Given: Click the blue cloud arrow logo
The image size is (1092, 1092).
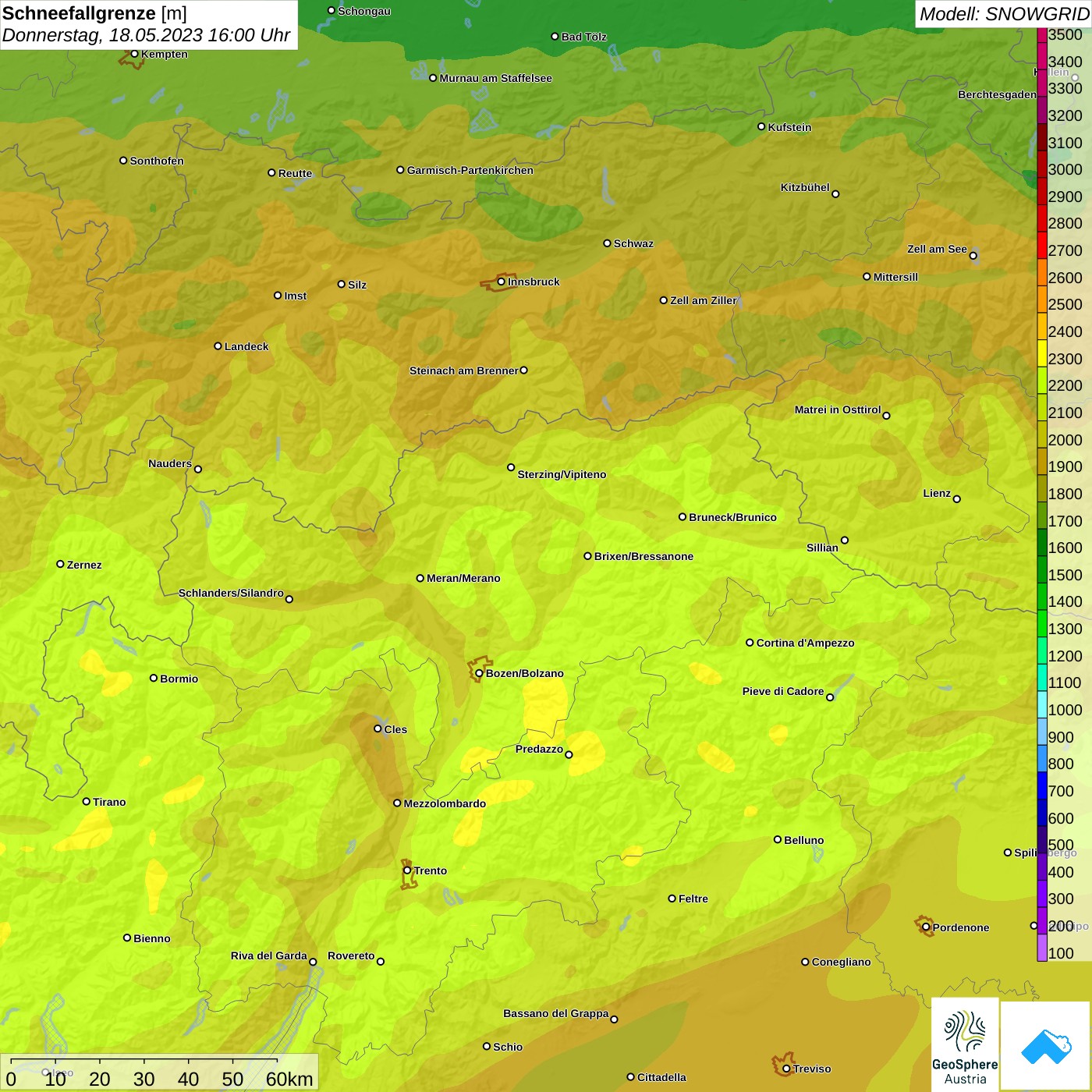Looking at the screenshot, I should pos(1046,1047).
